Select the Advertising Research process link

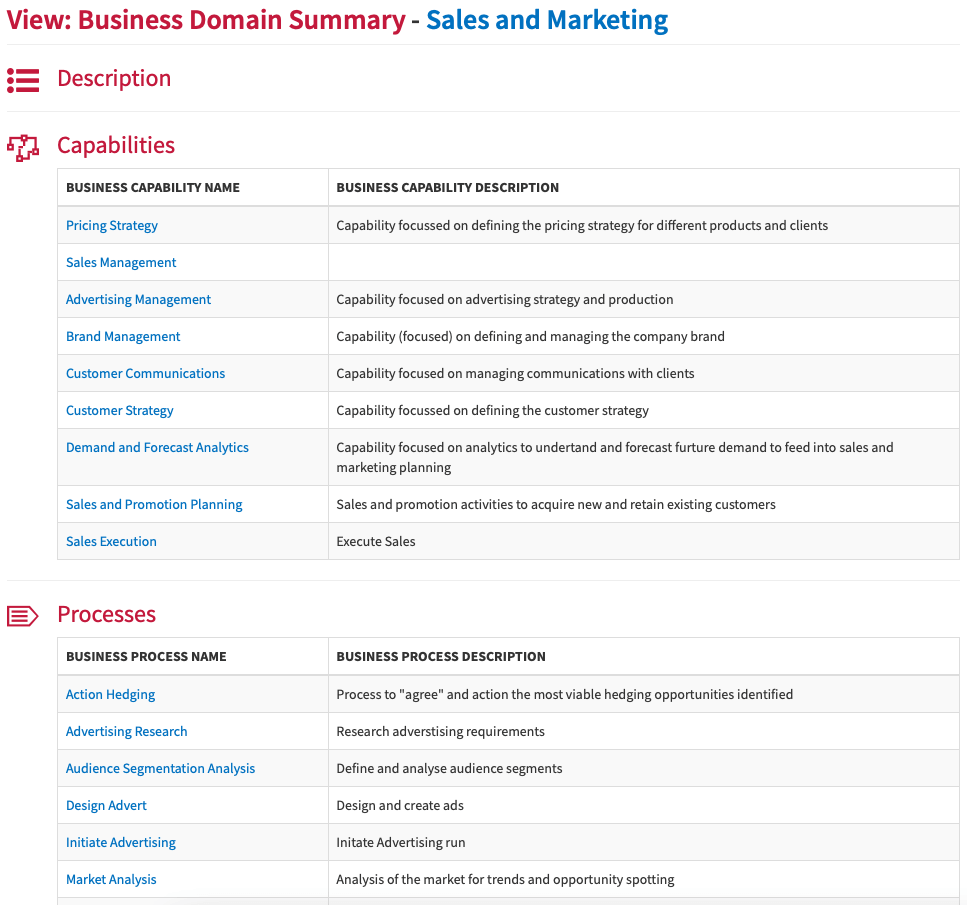tap(126, 731)
